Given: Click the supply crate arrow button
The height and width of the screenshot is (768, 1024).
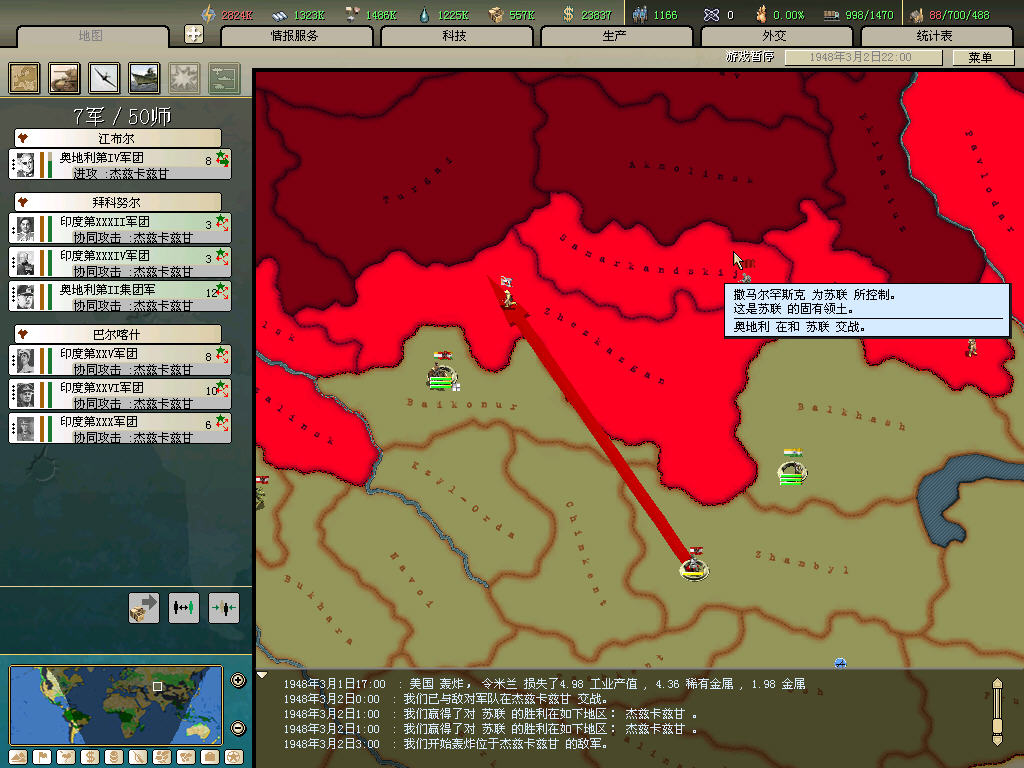Looking at the screenshot, I should click(x=144, y=608).
